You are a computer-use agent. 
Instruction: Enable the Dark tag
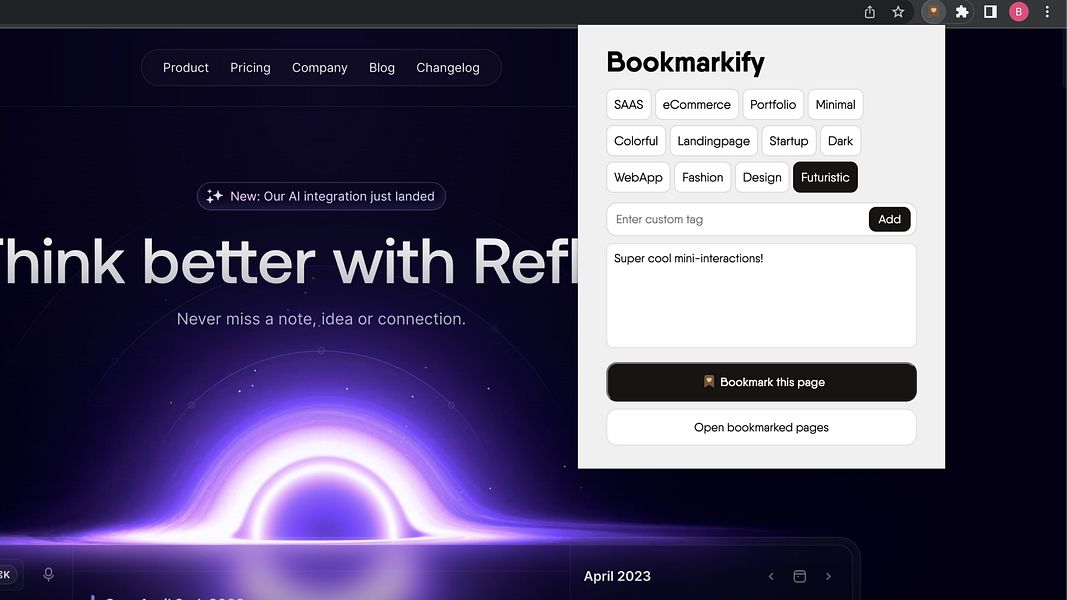click(840, 140)
